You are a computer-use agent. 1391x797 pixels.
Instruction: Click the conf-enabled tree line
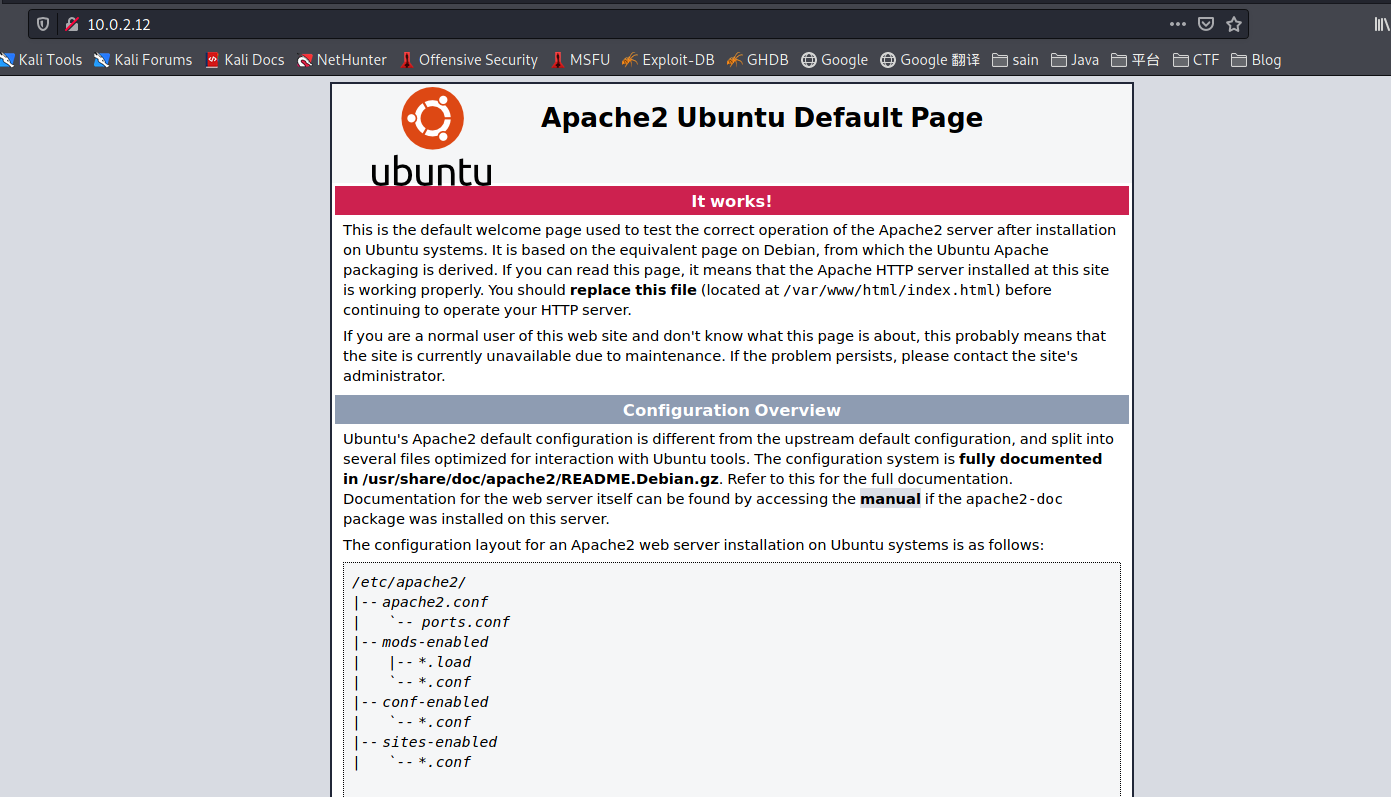pyautogui.click(x=435, y=702)
